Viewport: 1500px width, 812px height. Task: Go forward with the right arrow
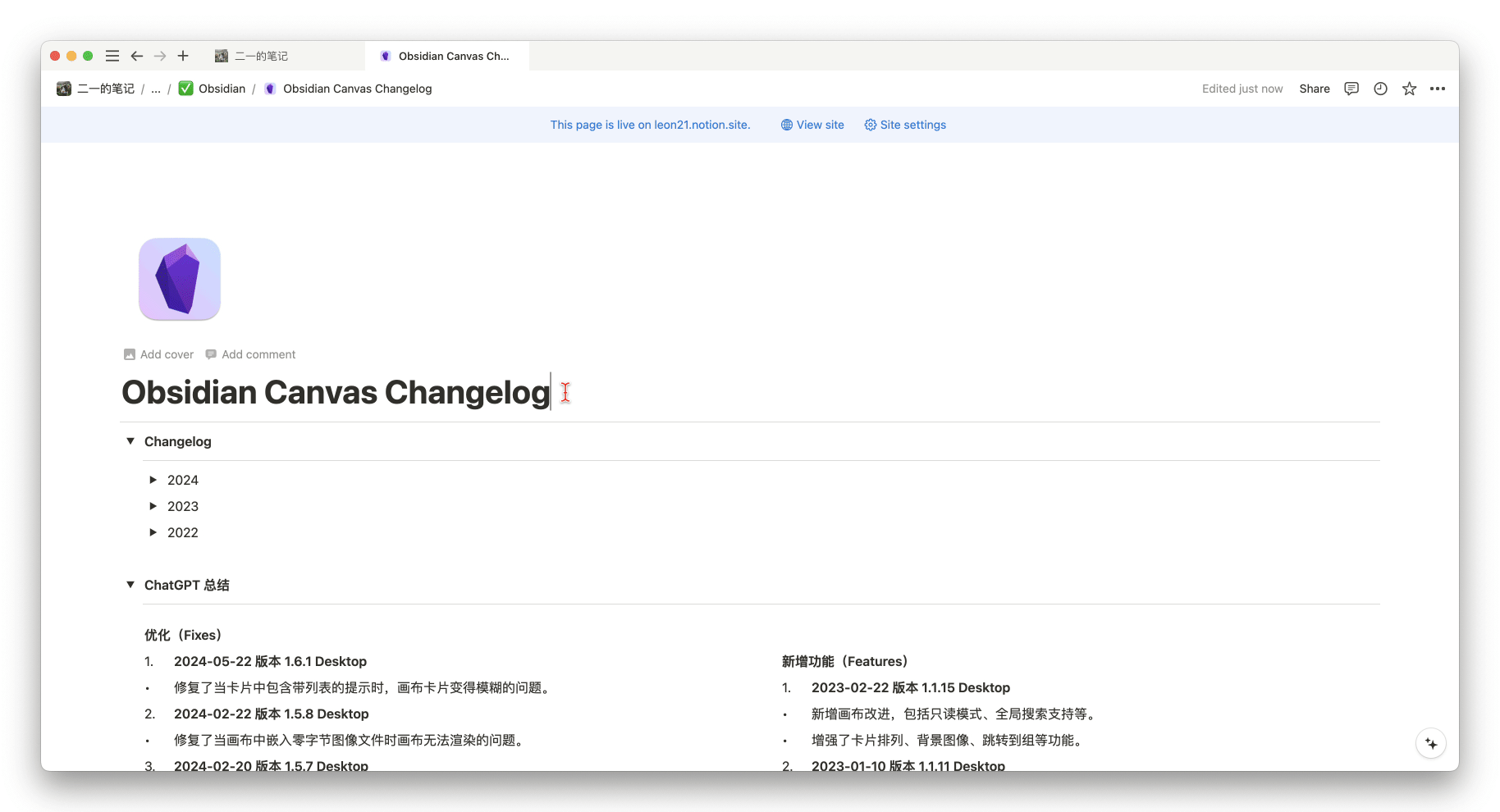(160, 56)
